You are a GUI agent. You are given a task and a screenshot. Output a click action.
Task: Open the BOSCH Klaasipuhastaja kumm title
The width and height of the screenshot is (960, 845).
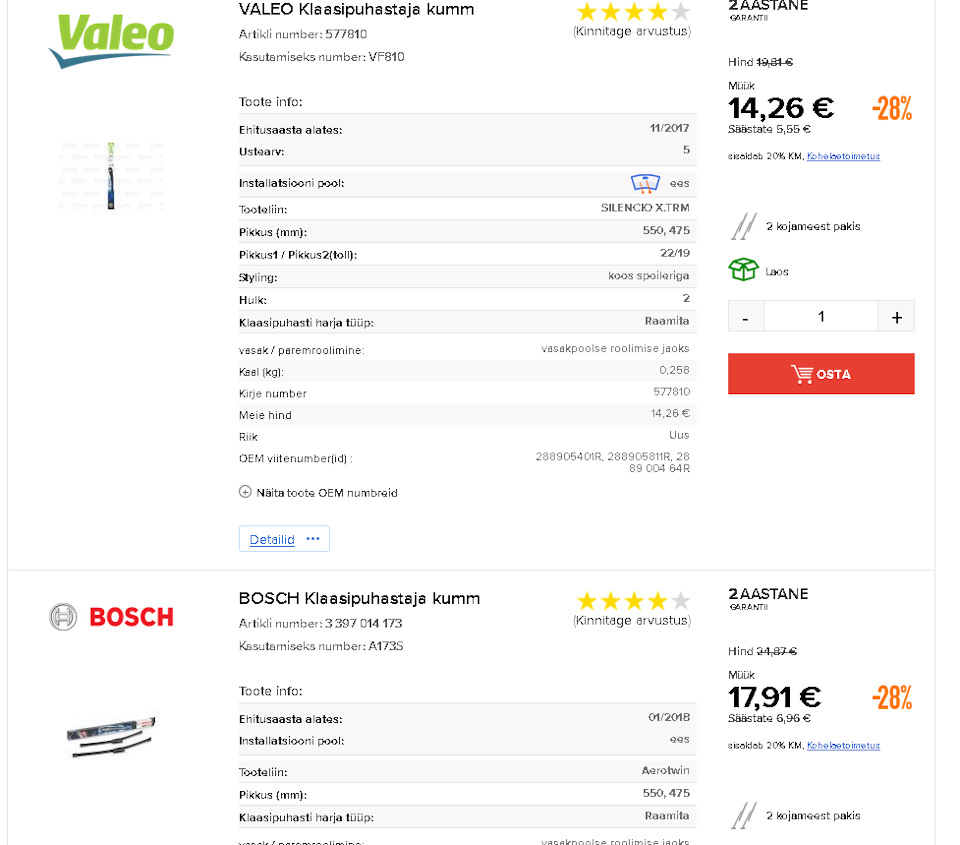[359, 599]
